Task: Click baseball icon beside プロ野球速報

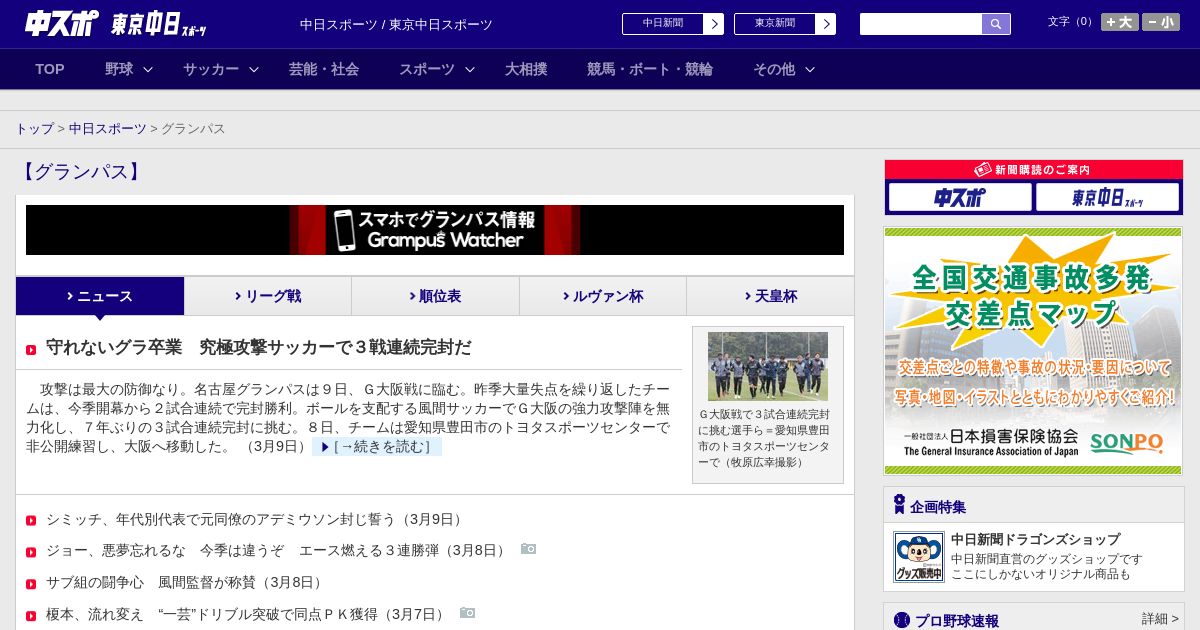Action: (902, 620)
